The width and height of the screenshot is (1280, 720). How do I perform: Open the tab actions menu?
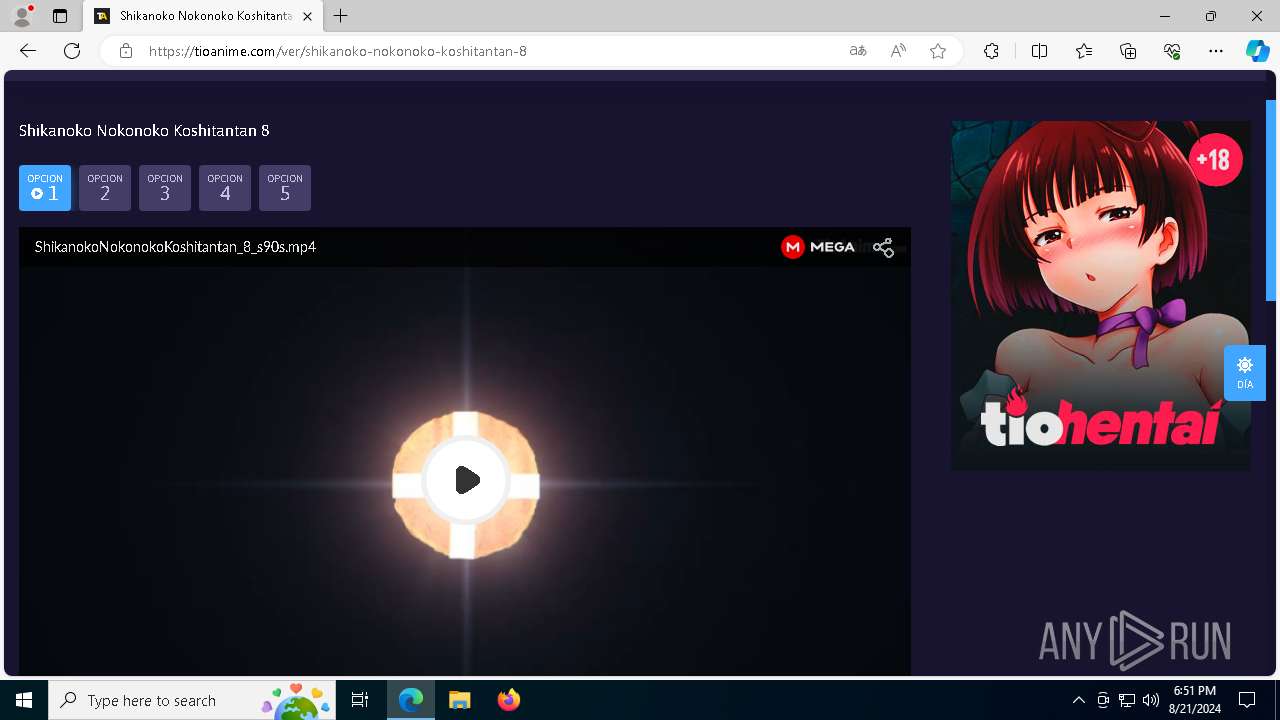pyautogui.click(x=60, y=16)
